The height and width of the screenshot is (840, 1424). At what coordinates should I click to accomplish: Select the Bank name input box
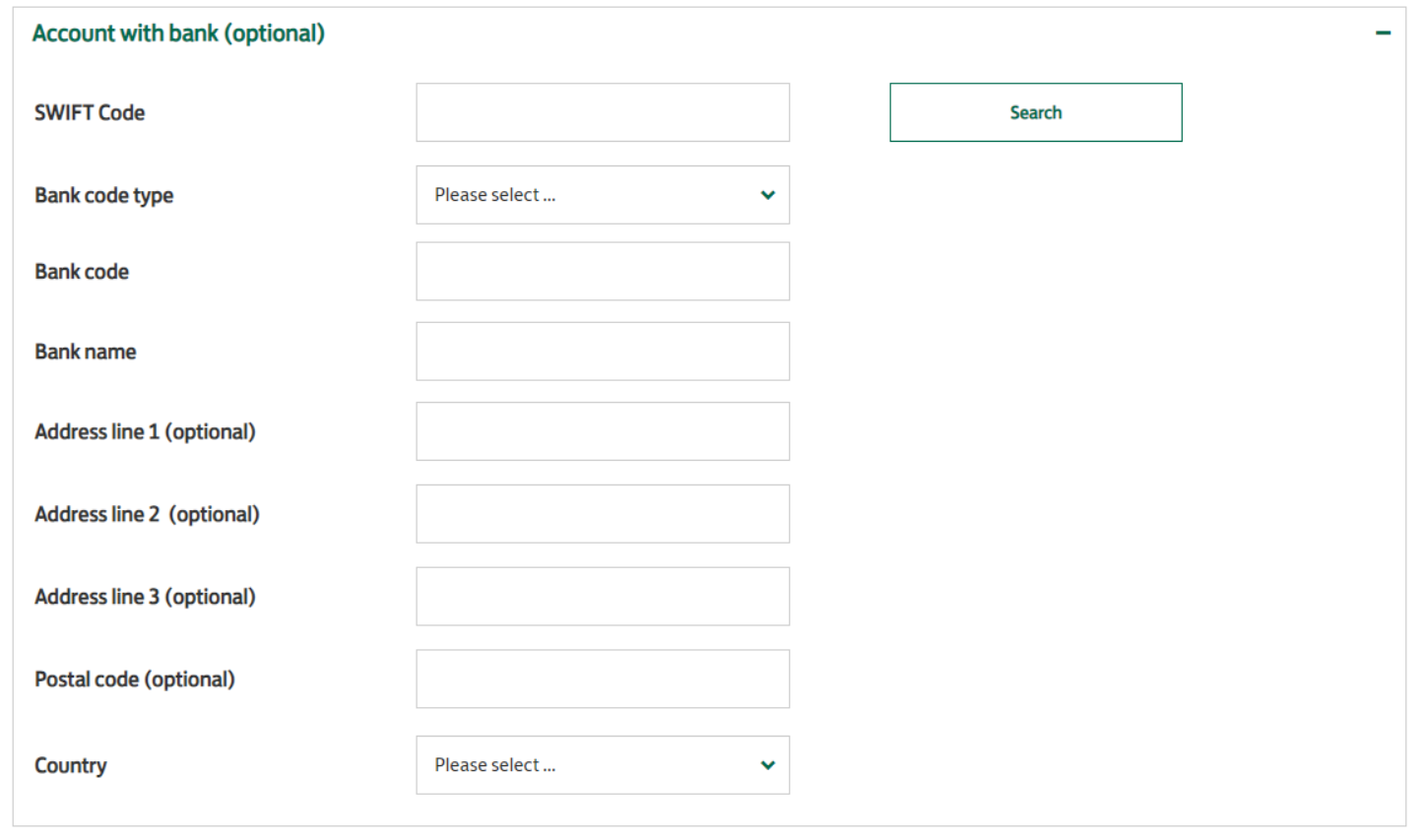tap(603, 352)
